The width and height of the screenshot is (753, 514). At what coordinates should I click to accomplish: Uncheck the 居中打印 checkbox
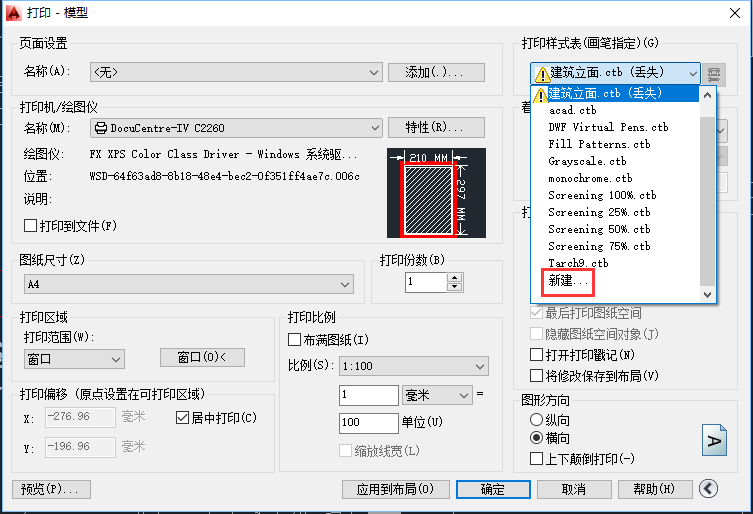(182, 417)
